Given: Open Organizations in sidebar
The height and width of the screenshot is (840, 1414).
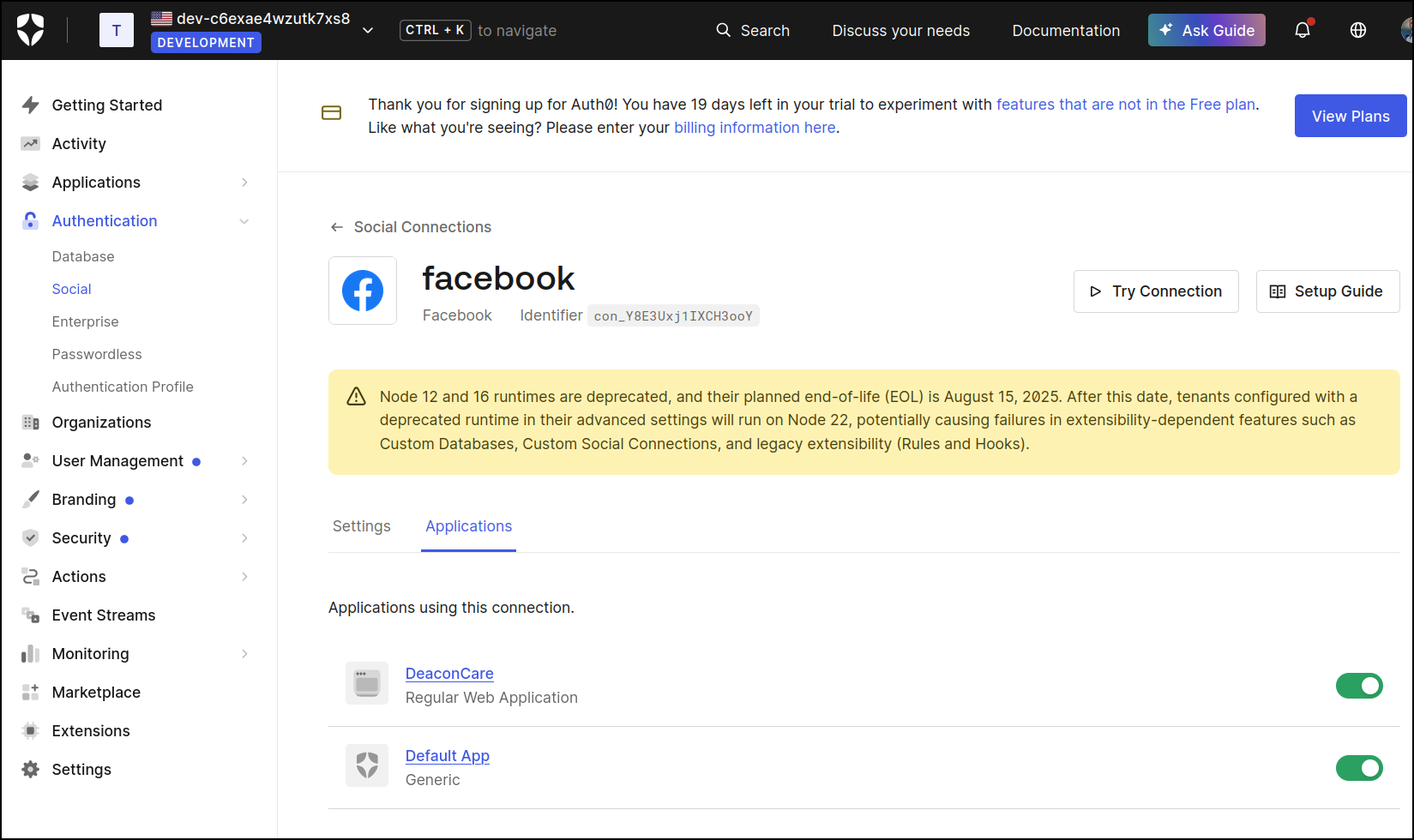Looking at the screenshot, I should (x=101, y=422).
